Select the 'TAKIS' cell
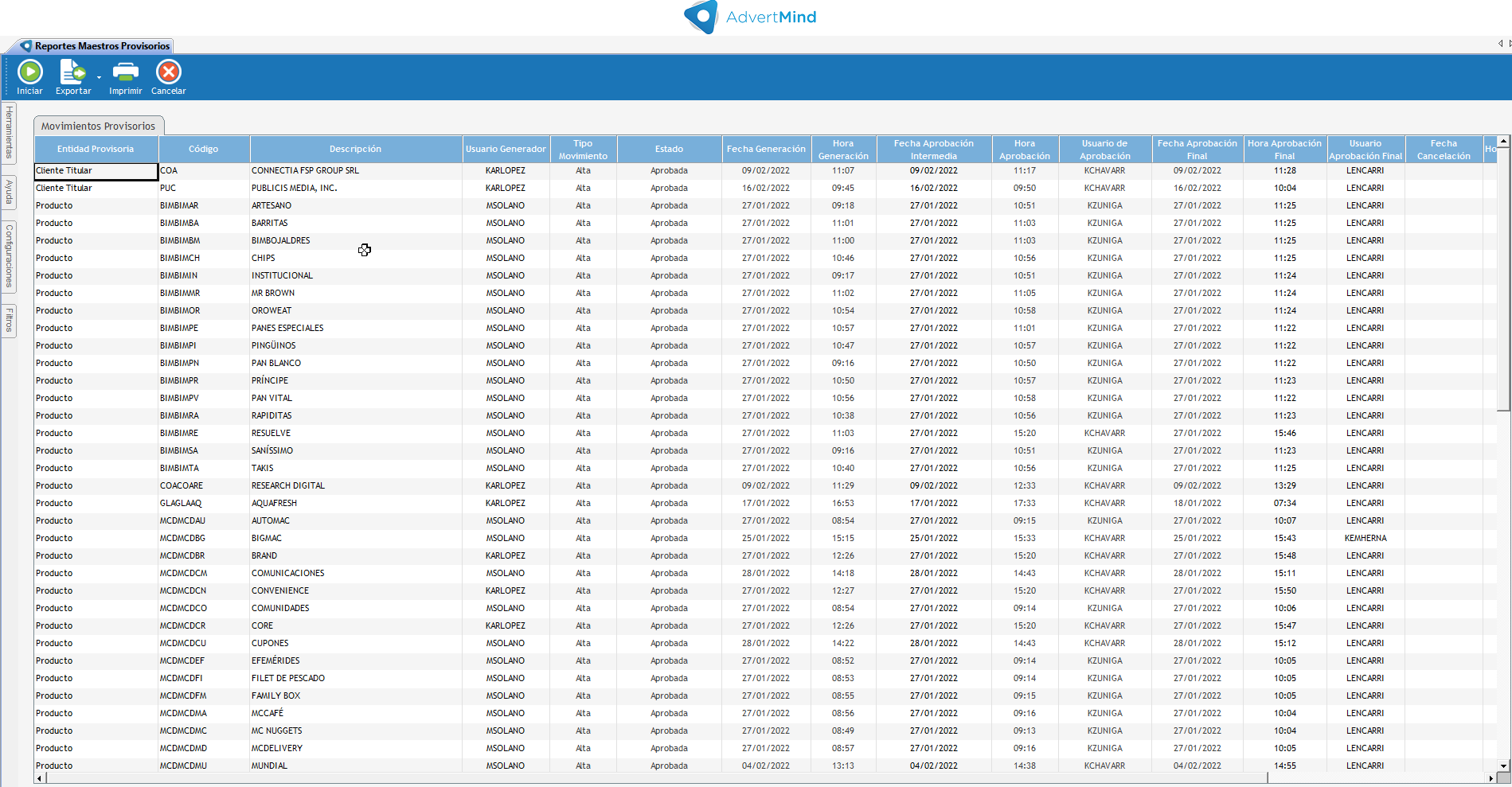This screenshot has width=1512, height=787. tap(356, 468)
